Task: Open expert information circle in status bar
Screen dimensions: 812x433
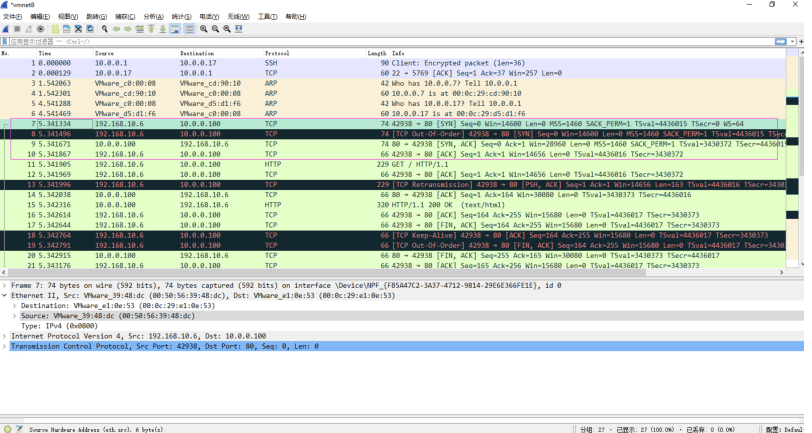Action: pyautogui.click(x=7, y=429)
